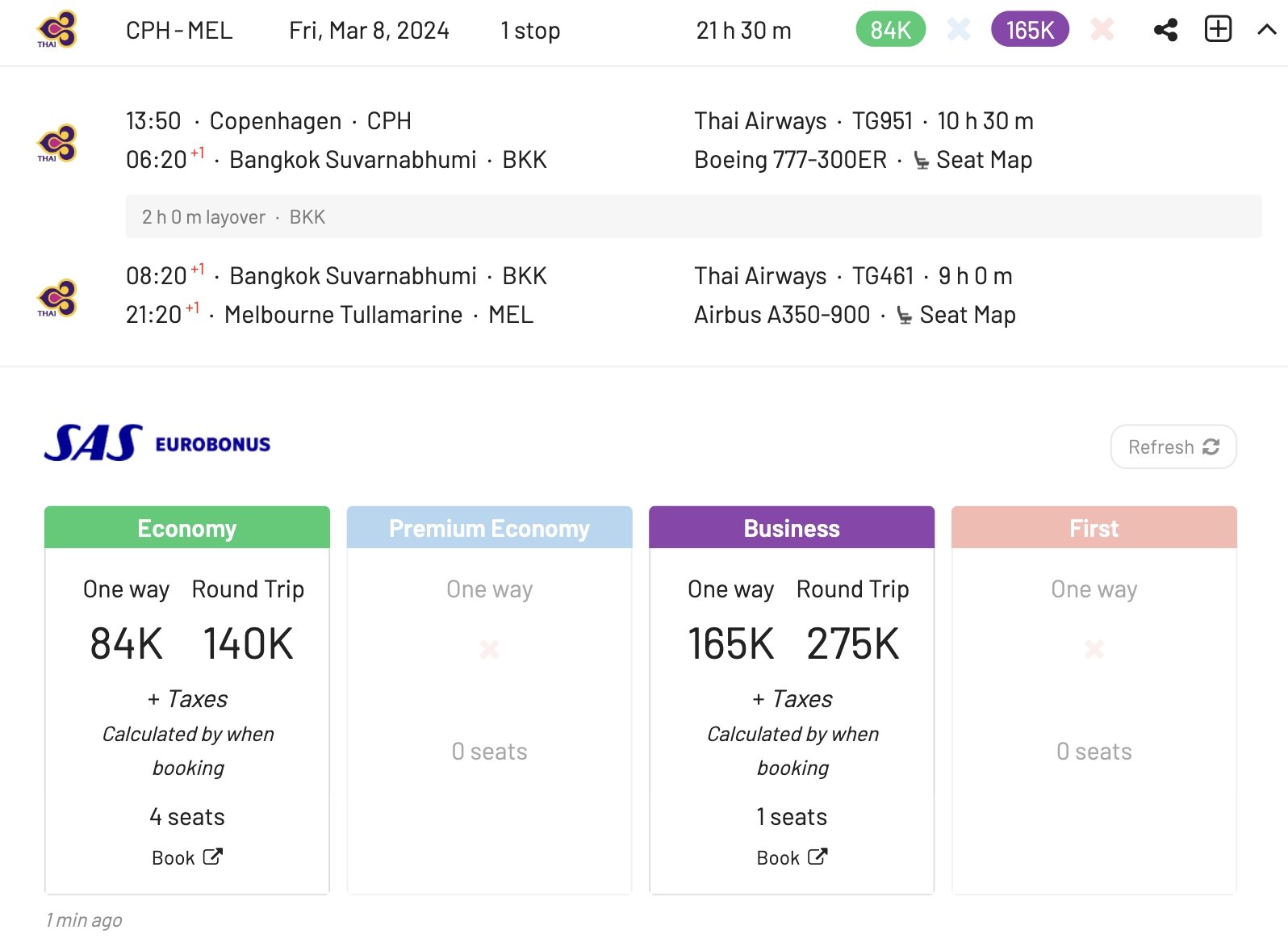The image size is (1288, 951).
Task: Select the First fare header
Action: tap(1094, 528)
